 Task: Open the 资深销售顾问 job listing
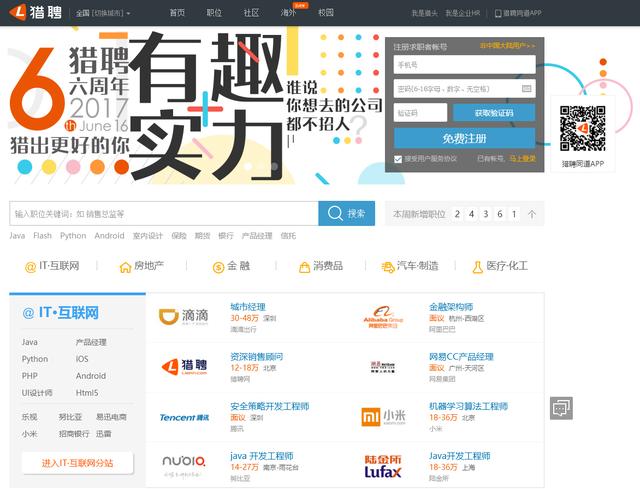click(256, 357)
